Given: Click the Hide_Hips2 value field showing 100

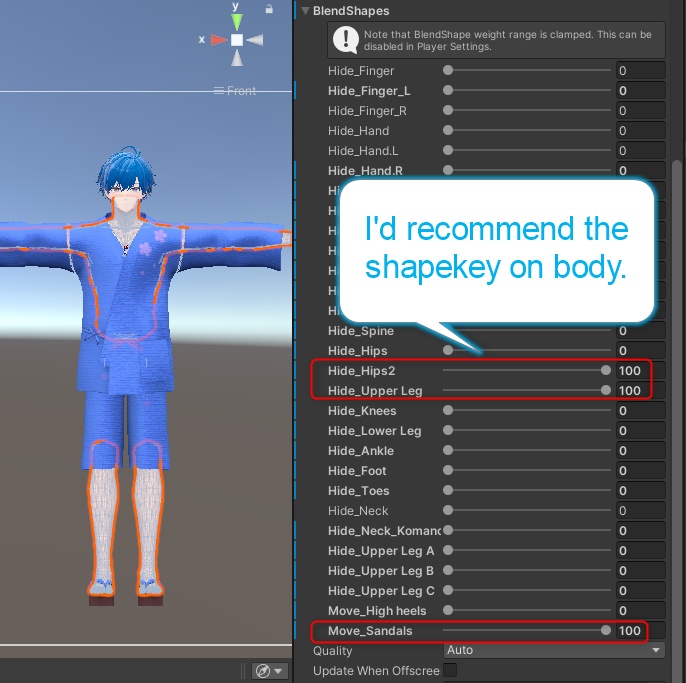Looking at the screenshot, I should coord(640,371).
